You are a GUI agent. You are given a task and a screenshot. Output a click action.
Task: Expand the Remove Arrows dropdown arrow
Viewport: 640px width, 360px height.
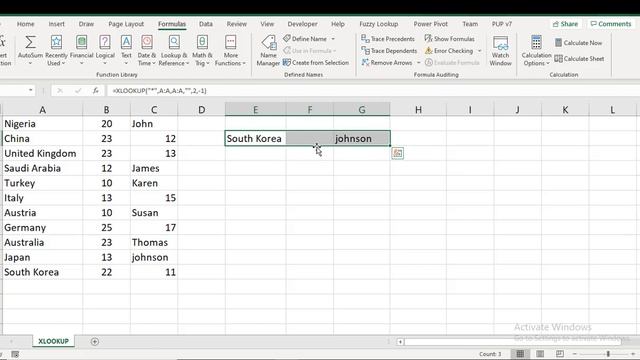point(418,62)
